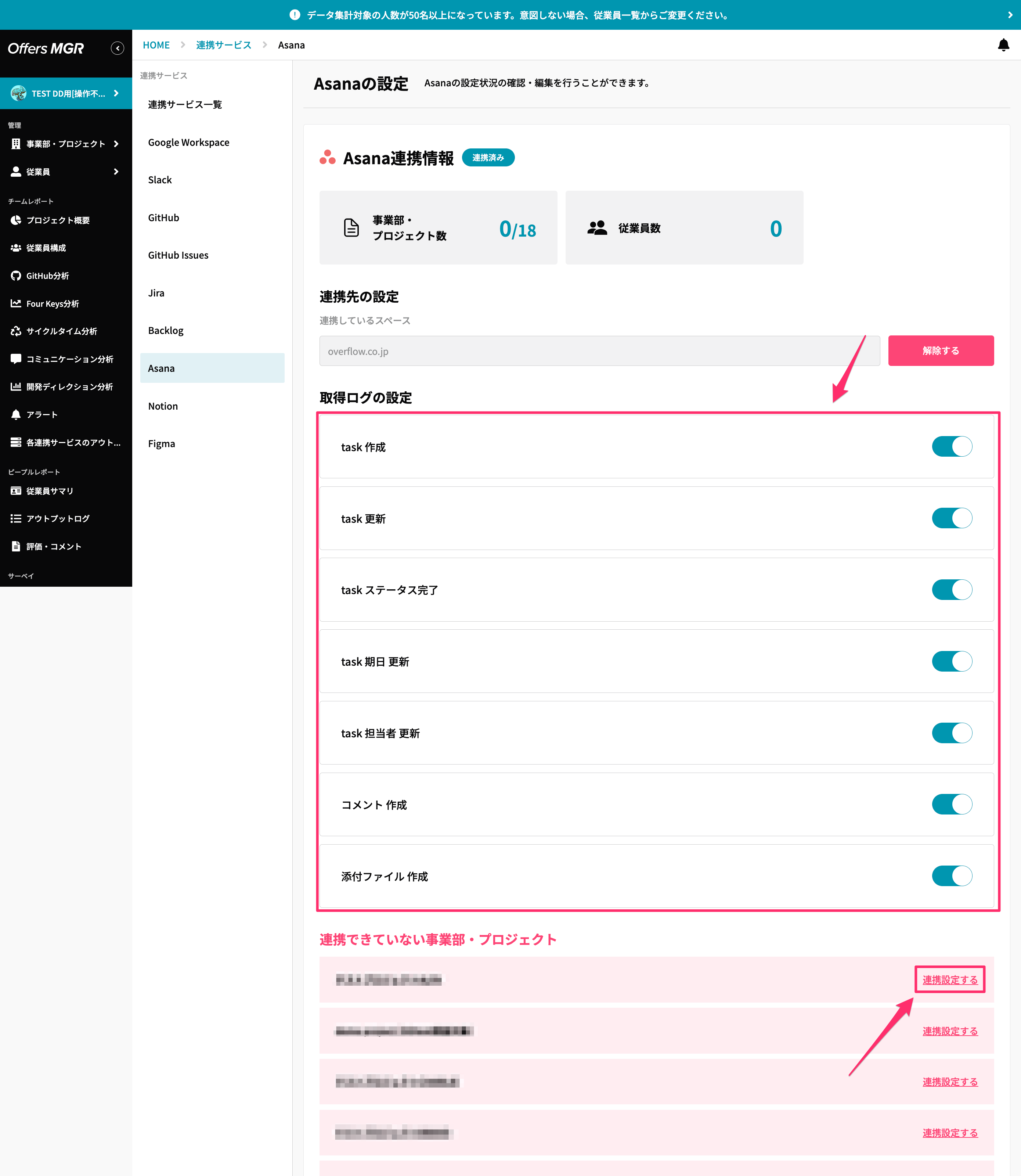This screenshot has width=1021, height=1176.
Task: Click the 連携済み status badge
Action: pyautogui.click(x=488, y=157)
